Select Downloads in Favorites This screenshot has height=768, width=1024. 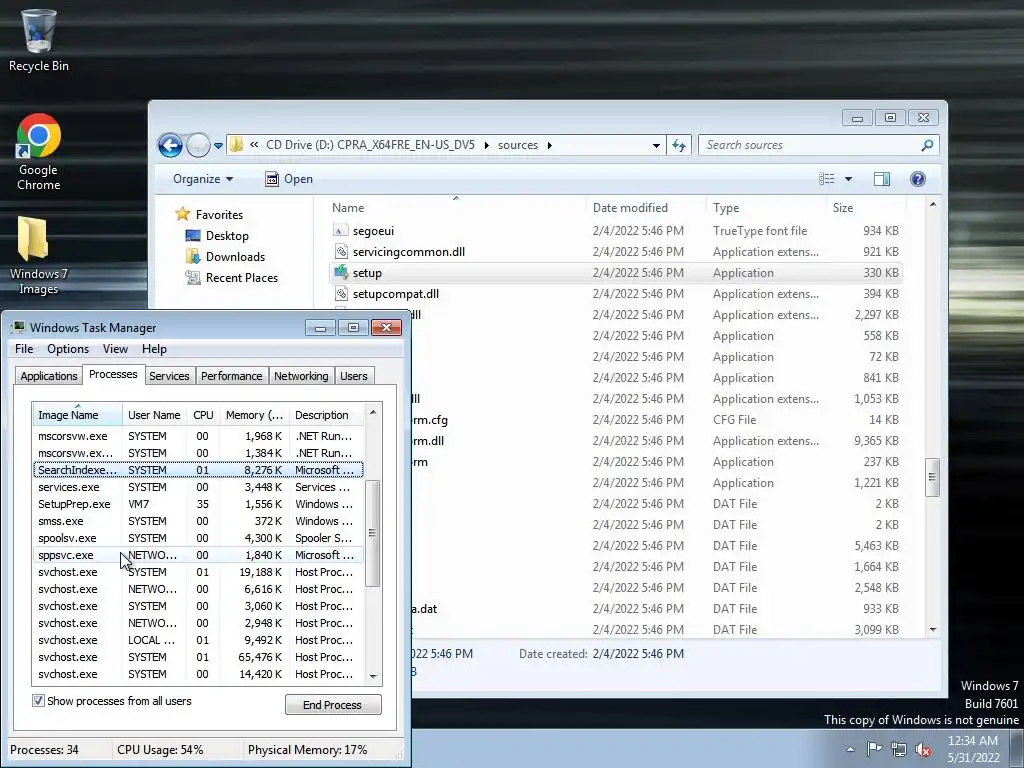[x=235, y=257]
